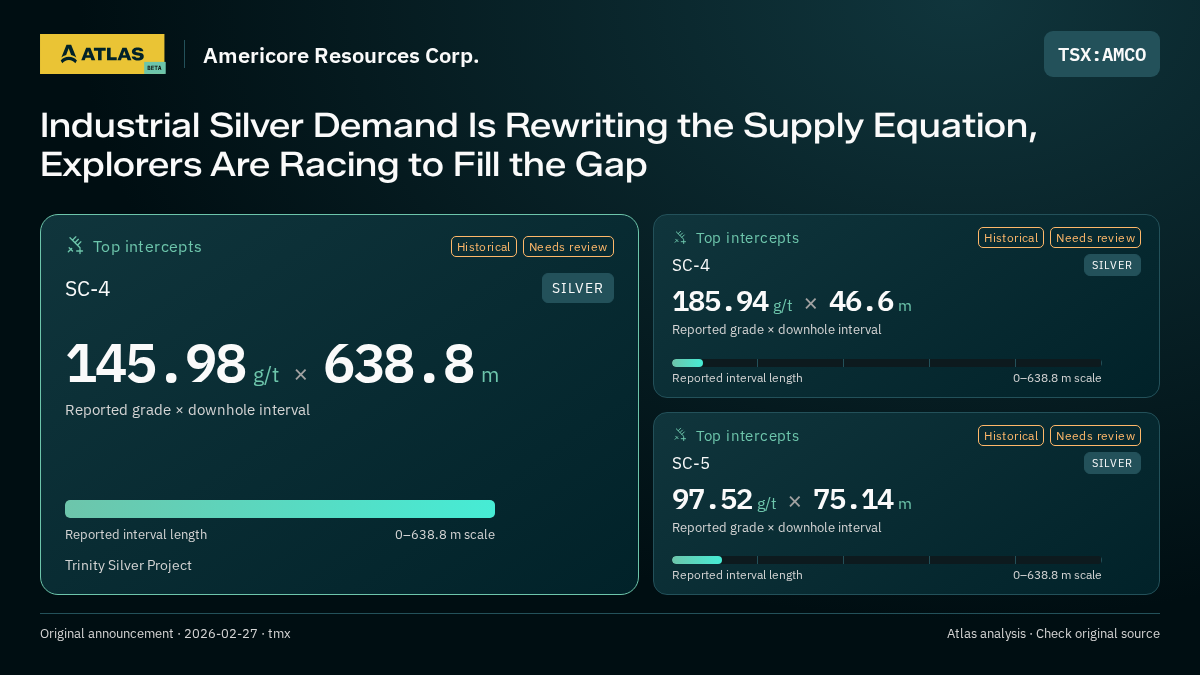Click the 46.6 interval value
The width and height of the screenshot is (1200, 675).
[x=861, y=301]
